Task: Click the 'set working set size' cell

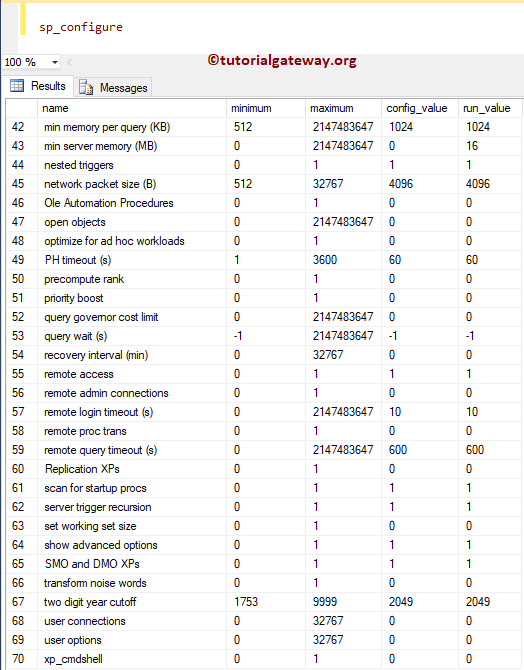Action: coord(132,526)
